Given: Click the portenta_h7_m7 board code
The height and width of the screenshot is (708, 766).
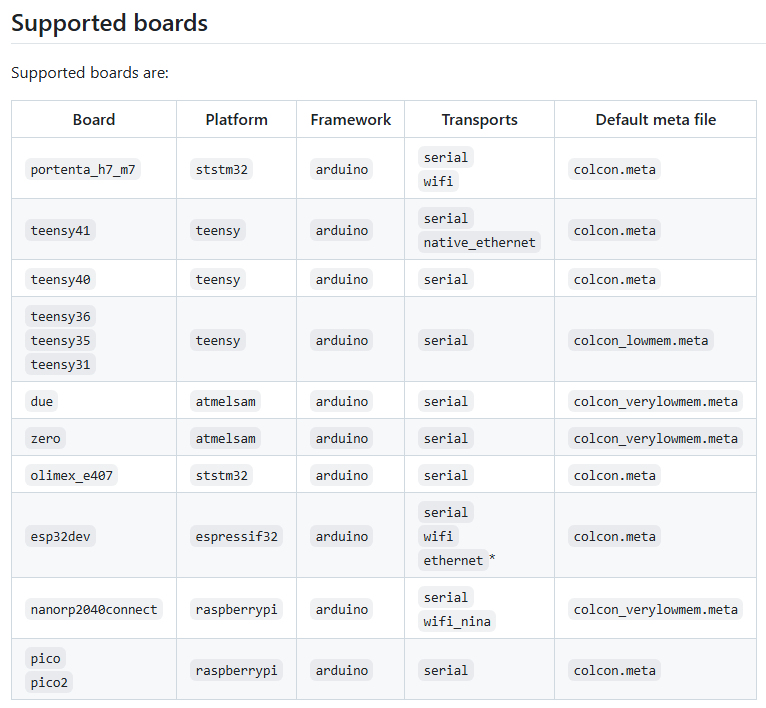Looking at the screenshot, I should 83,169.
